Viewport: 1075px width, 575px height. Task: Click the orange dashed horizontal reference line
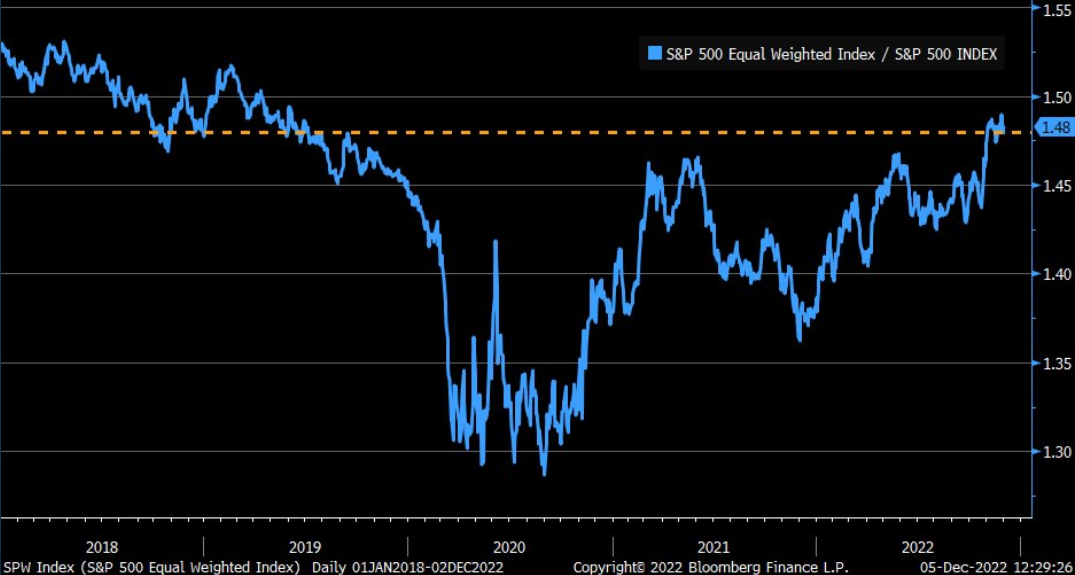click(516, 132)
